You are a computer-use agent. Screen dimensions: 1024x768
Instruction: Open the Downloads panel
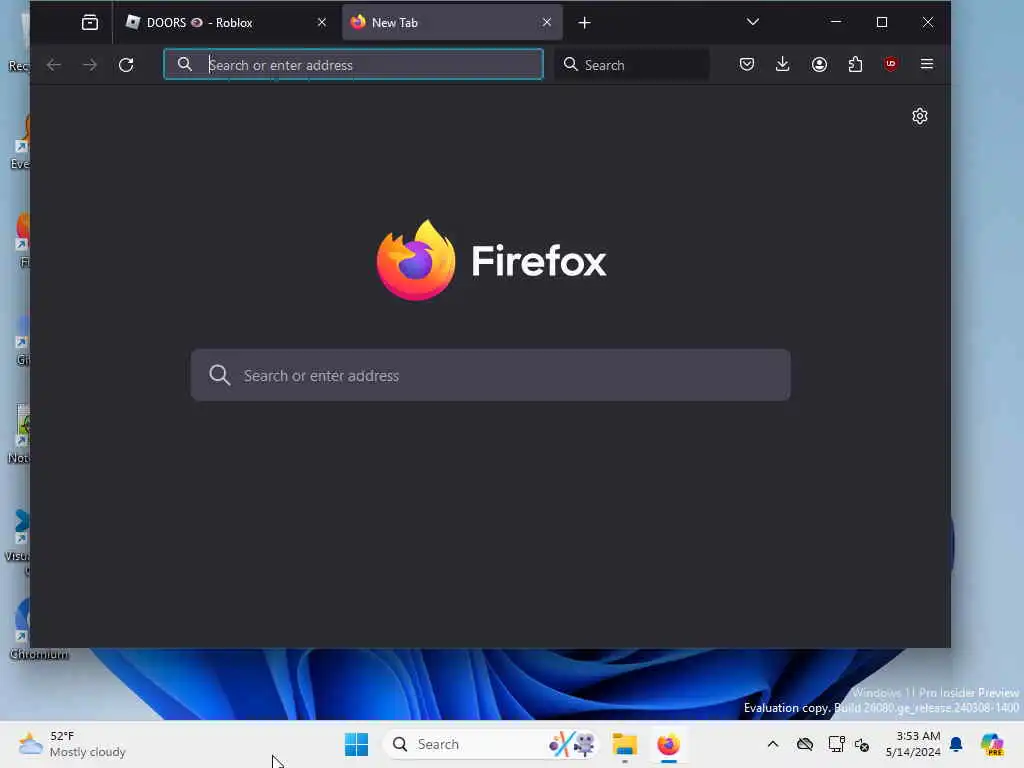(x=782, y=64)
